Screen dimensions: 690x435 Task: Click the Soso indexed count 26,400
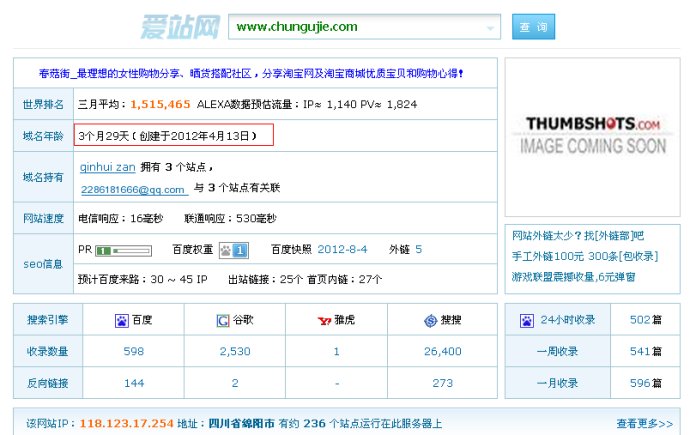click(x=442, y=352)
